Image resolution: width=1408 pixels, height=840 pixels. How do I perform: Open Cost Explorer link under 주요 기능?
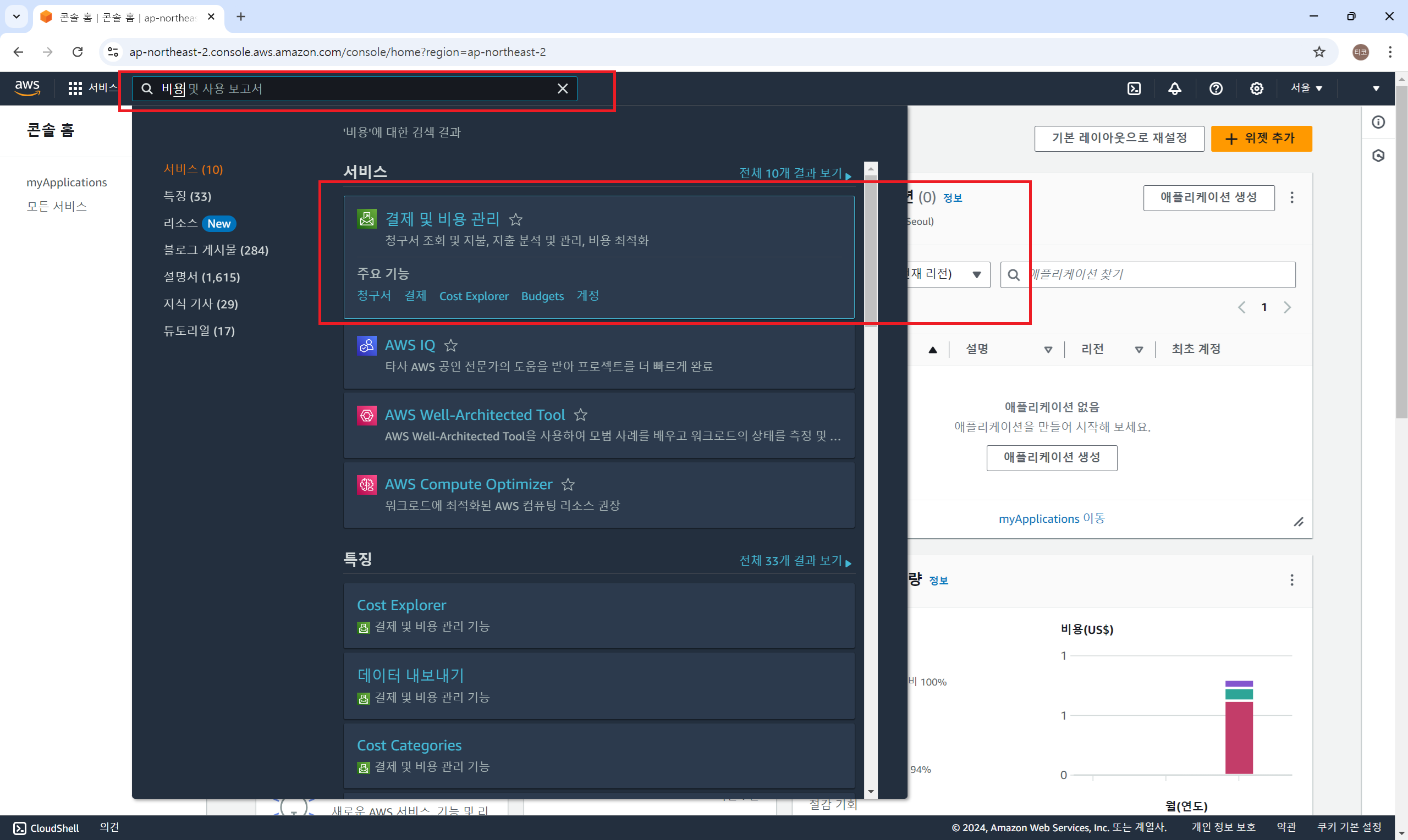pyautogui.click(x=474, y=296)
